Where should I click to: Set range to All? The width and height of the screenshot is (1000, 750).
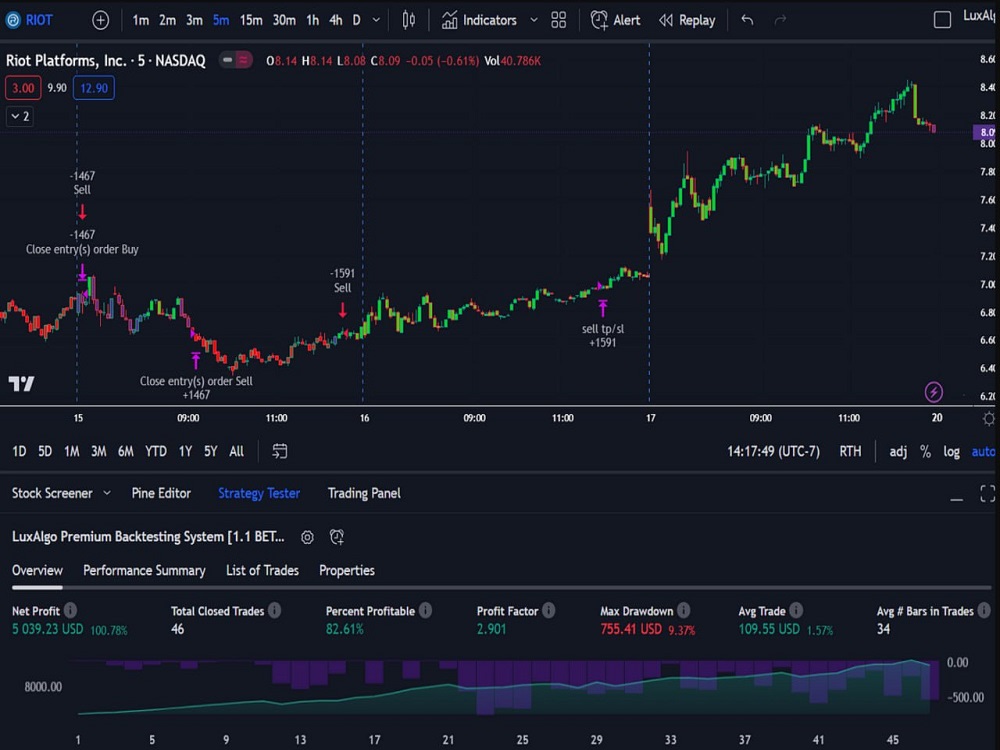click(237, 452)
